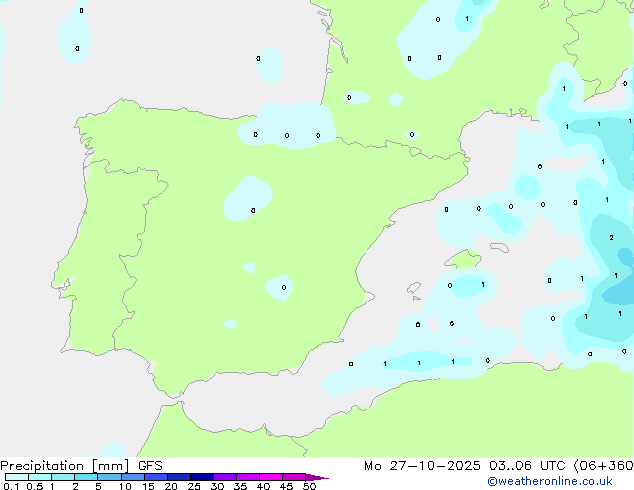
Task: Select the 2–5 mm legend color swatch
Action: tap(86, 477)
